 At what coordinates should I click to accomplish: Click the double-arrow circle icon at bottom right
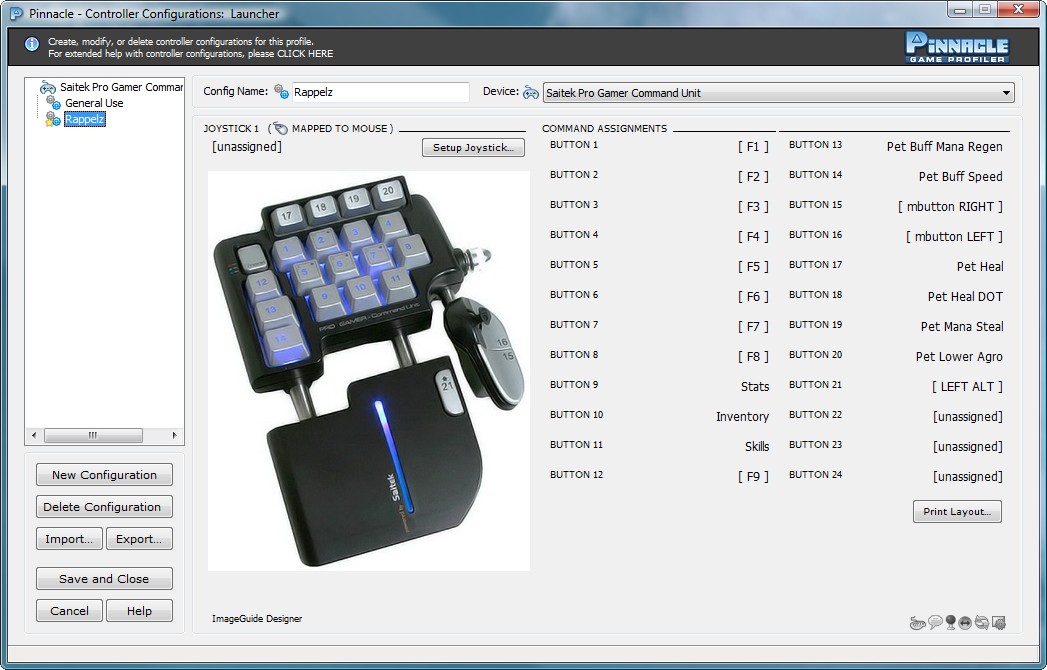[x=965, y=623]
